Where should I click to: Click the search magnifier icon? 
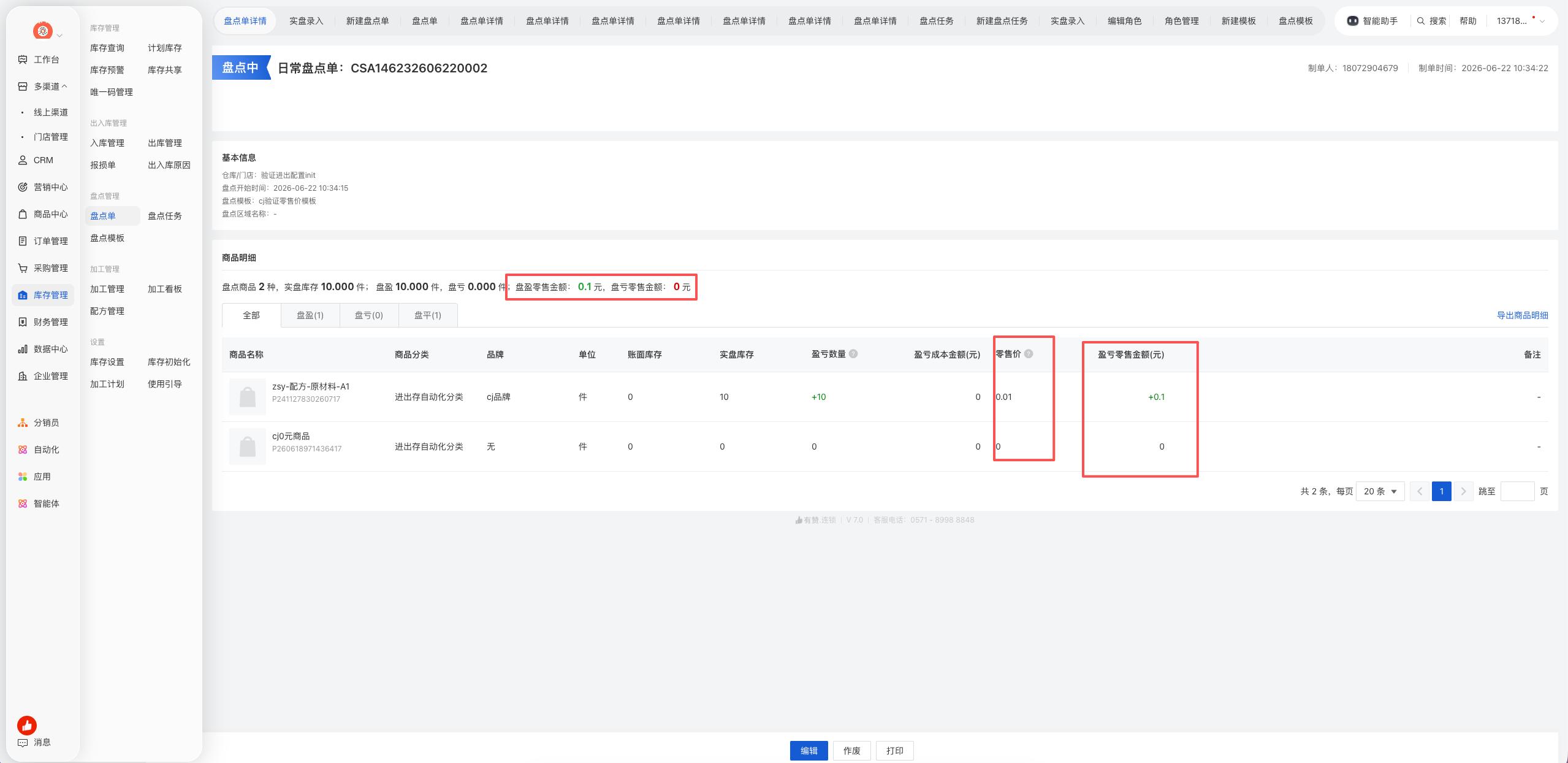tap(1420, 21)
